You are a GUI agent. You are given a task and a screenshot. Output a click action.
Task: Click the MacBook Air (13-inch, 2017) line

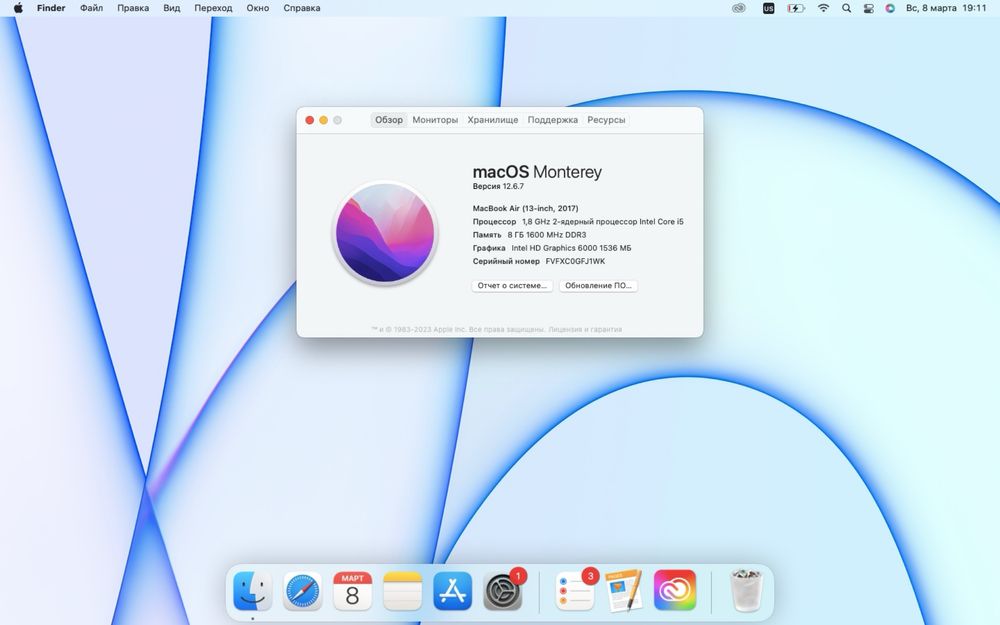click(526, 208)
